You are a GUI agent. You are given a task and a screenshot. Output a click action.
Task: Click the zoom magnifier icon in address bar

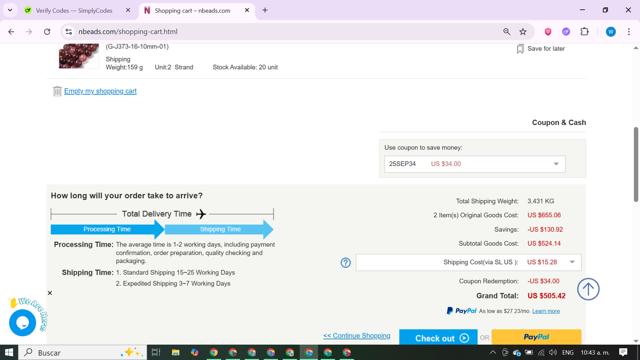tap(507, 31)
